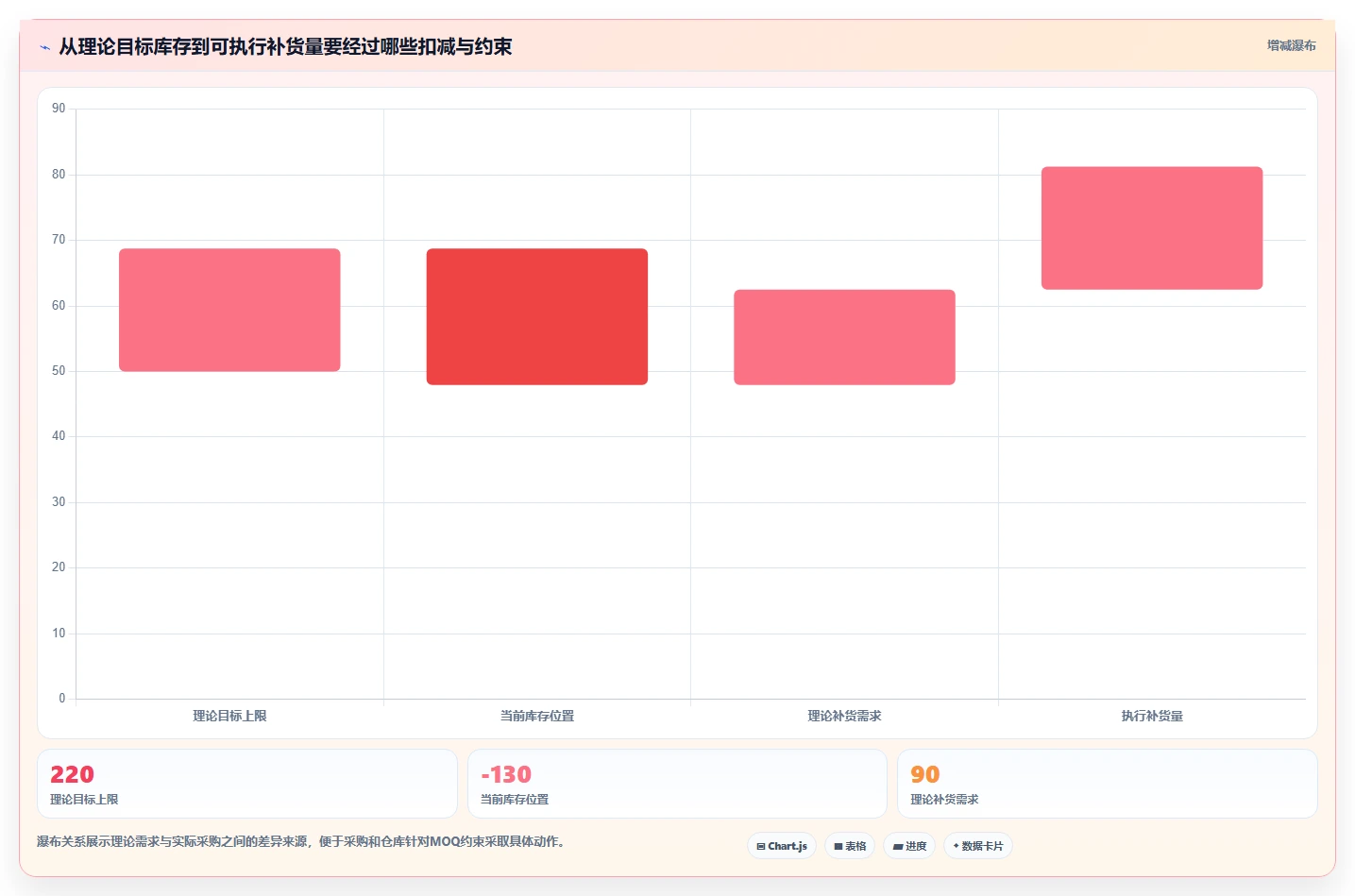This screenshot has height=896, width=1355.
Task: Click the 理论补货需求 waterfall bar
Action: pyautogui.click(x=845, y=337)
